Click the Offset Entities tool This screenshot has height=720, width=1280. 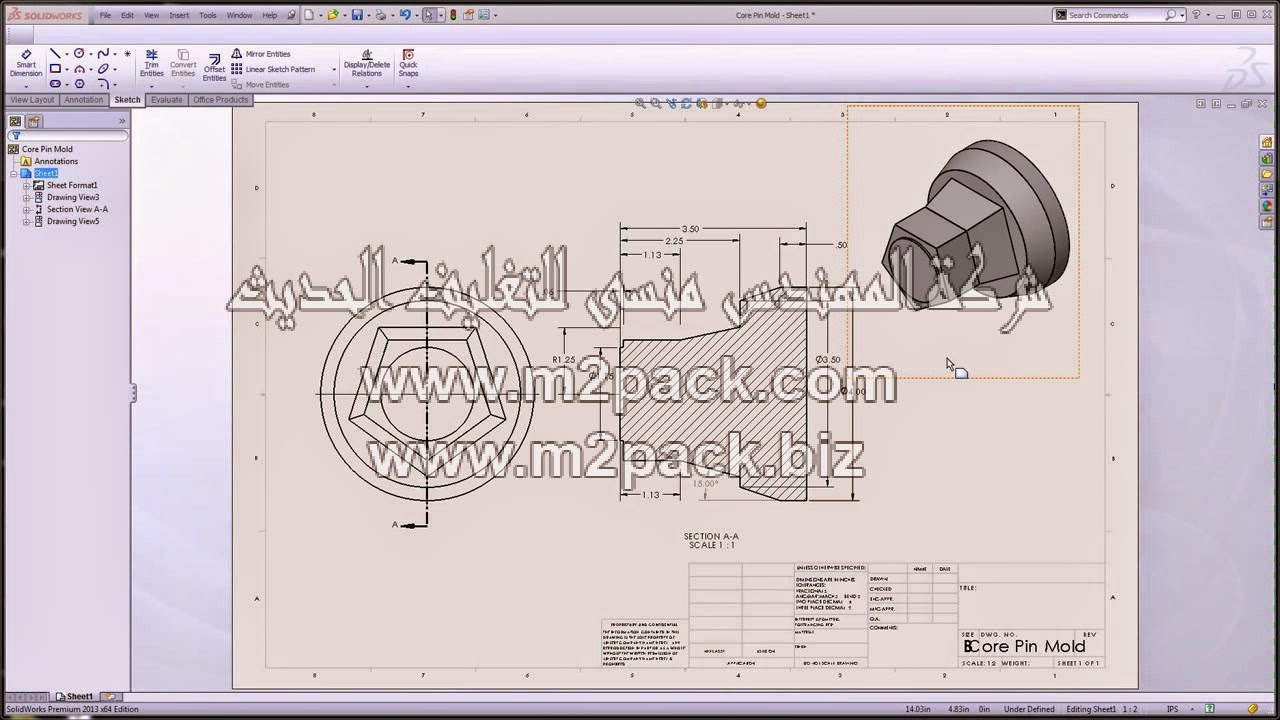coord(214,66)
